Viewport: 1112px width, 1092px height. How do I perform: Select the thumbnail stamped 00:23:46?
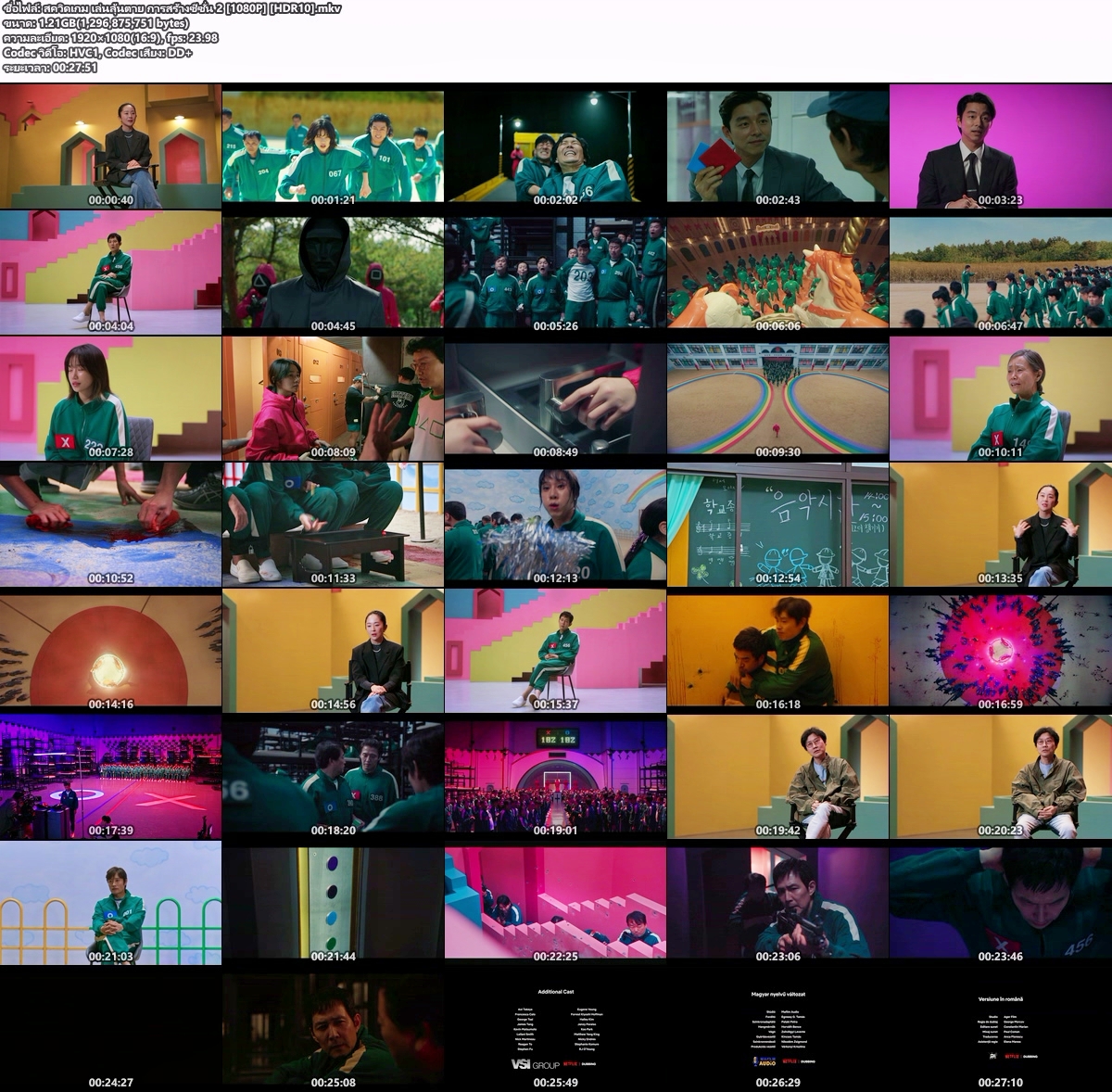pyautogui.click(x=1001, y=903)
